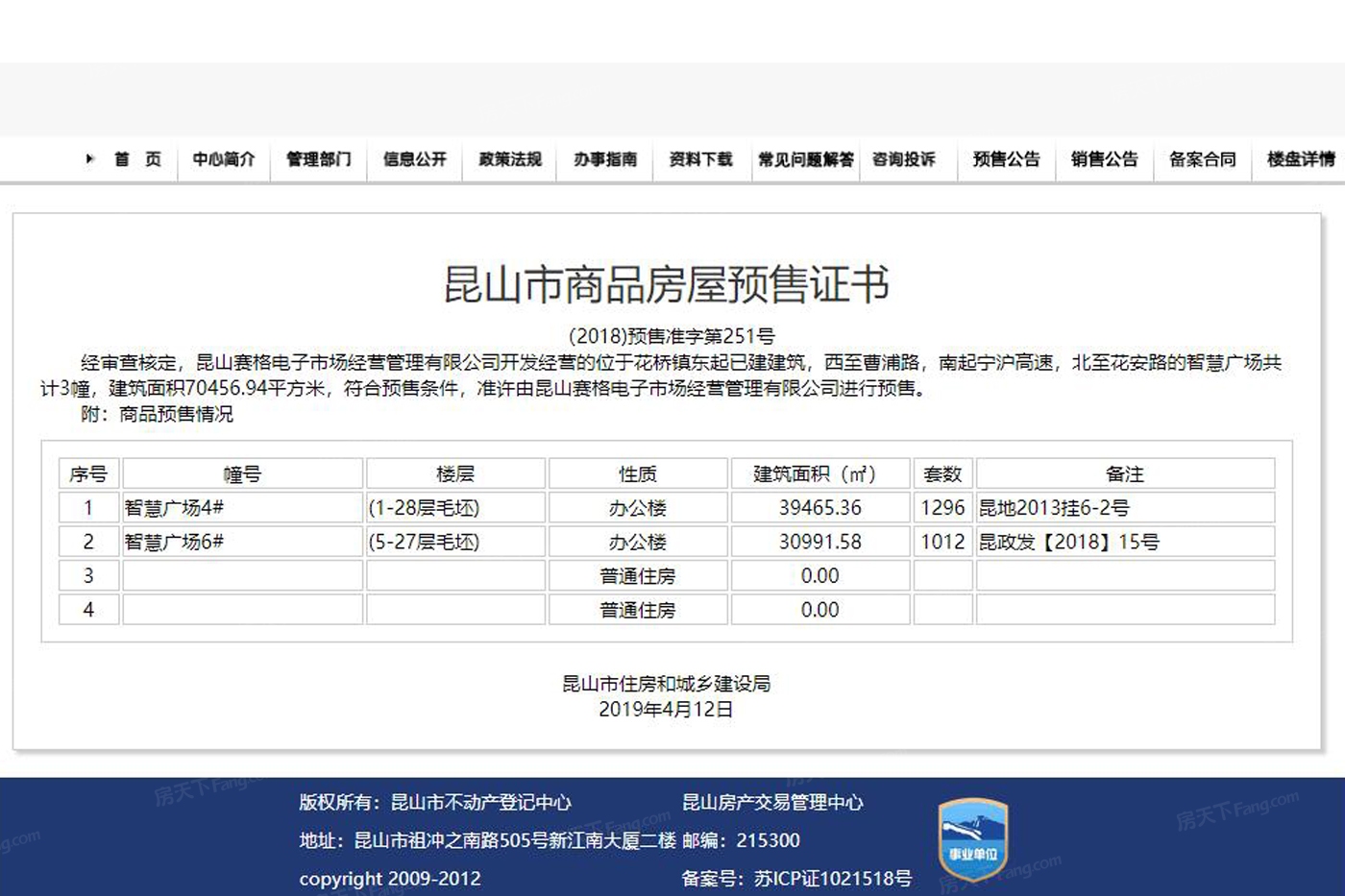The width and height of the screenshot is (1345, 896).
Task: Open the 咨询投诉 menu item
Action: point(904,159)
